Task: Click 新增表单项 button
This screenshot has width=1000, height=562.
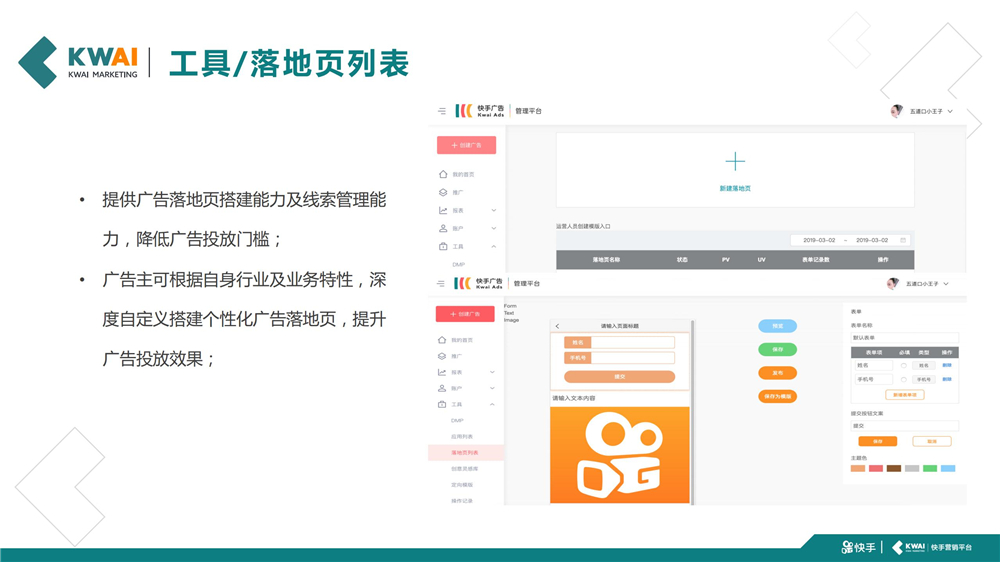Action: pos(905,395)
